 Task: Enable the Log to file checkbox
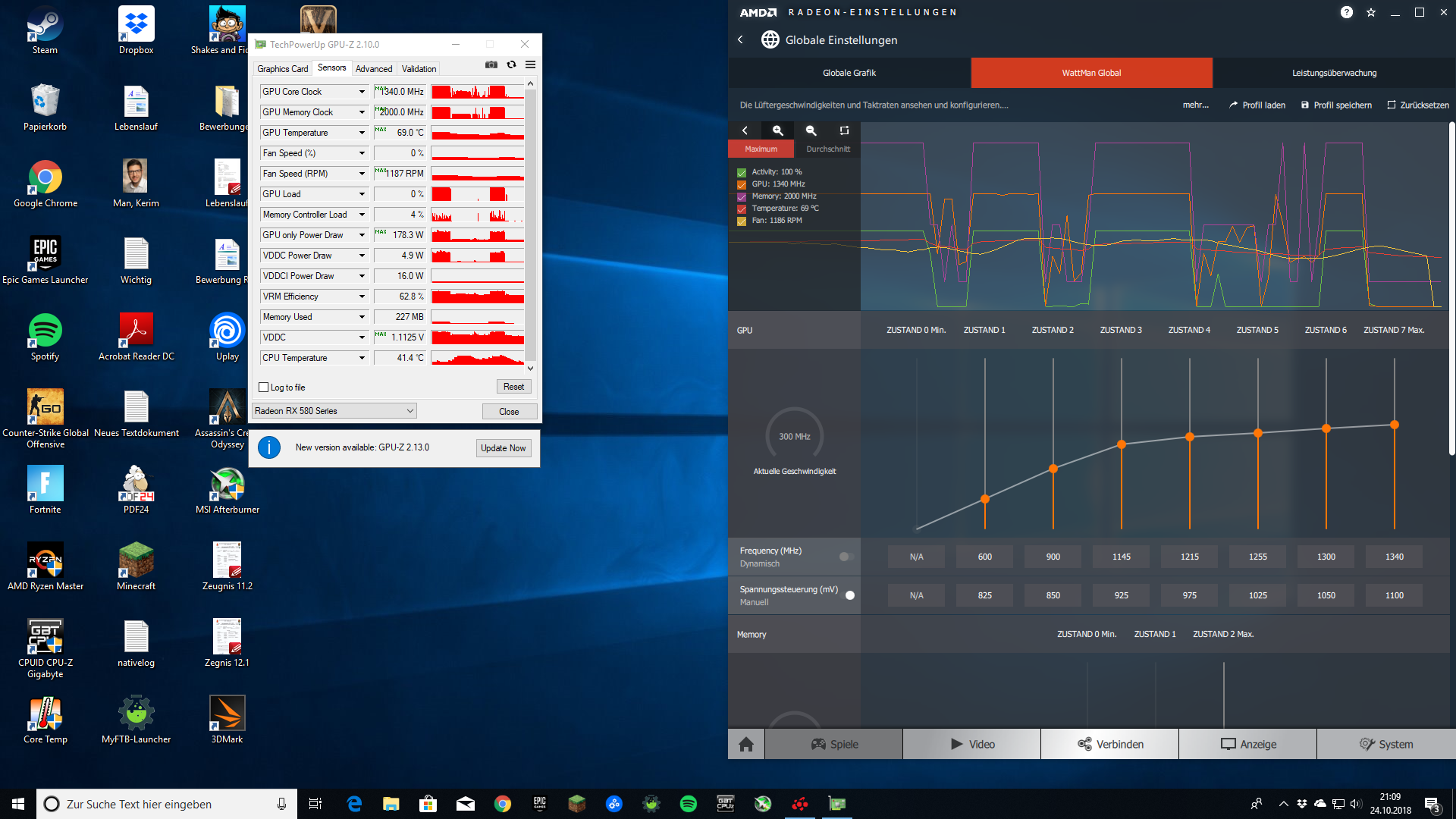(x=264, y=388)
